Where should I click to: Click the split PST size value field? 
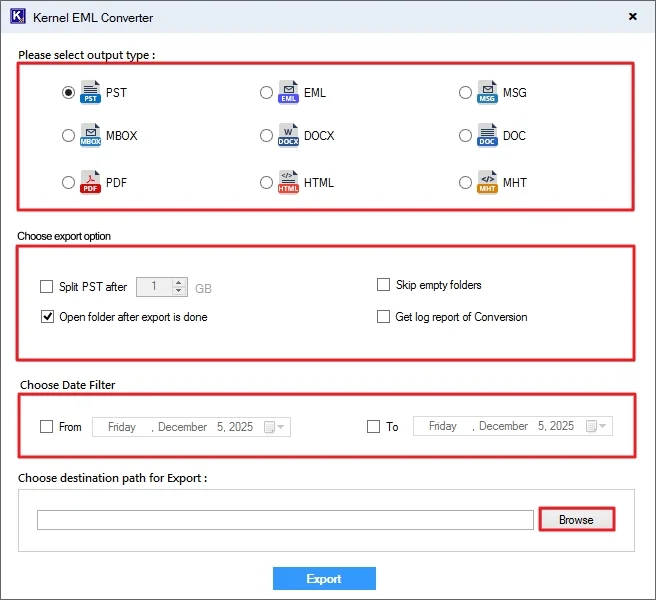point(154,287)
